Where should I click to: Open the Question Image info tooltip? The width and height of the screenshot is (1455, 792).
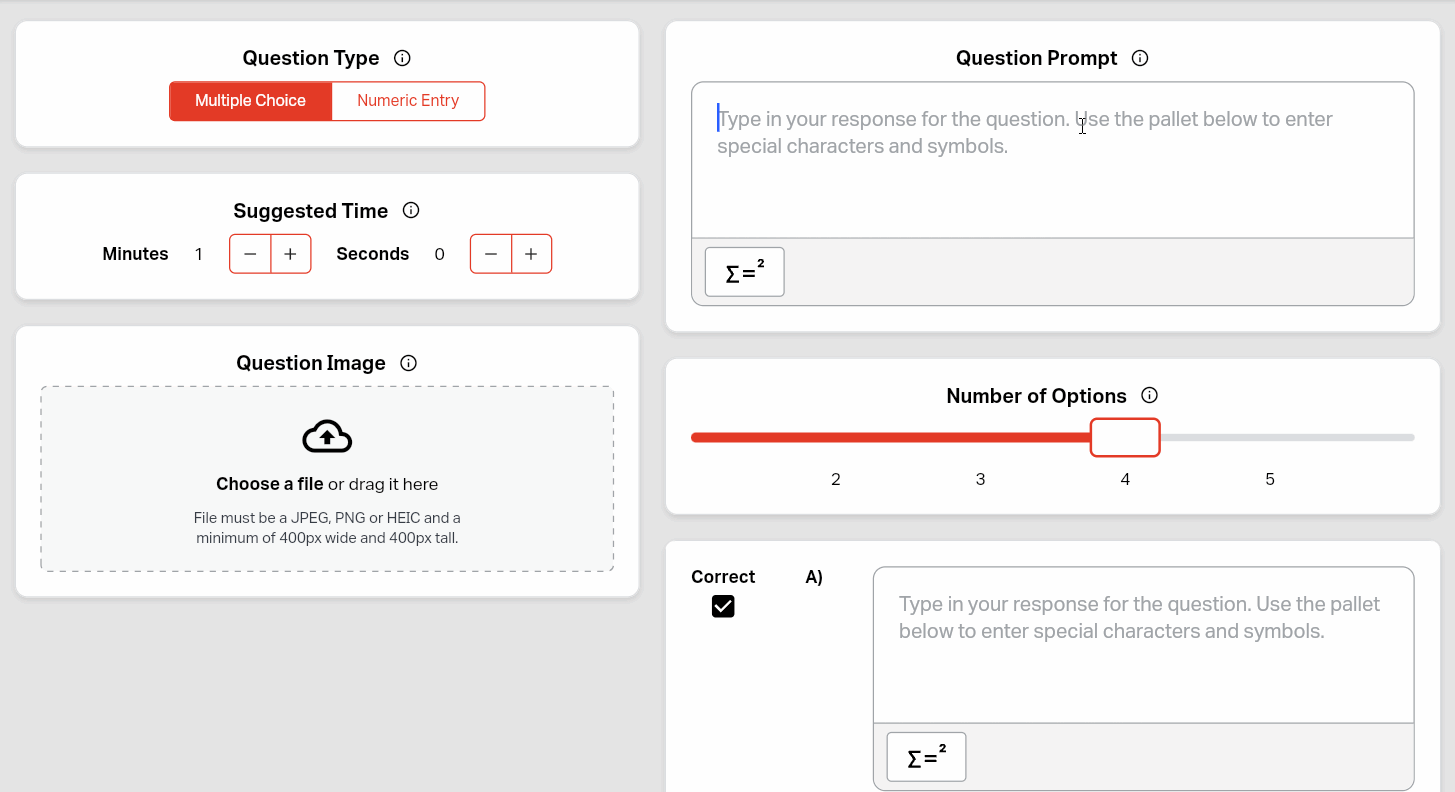408,363
